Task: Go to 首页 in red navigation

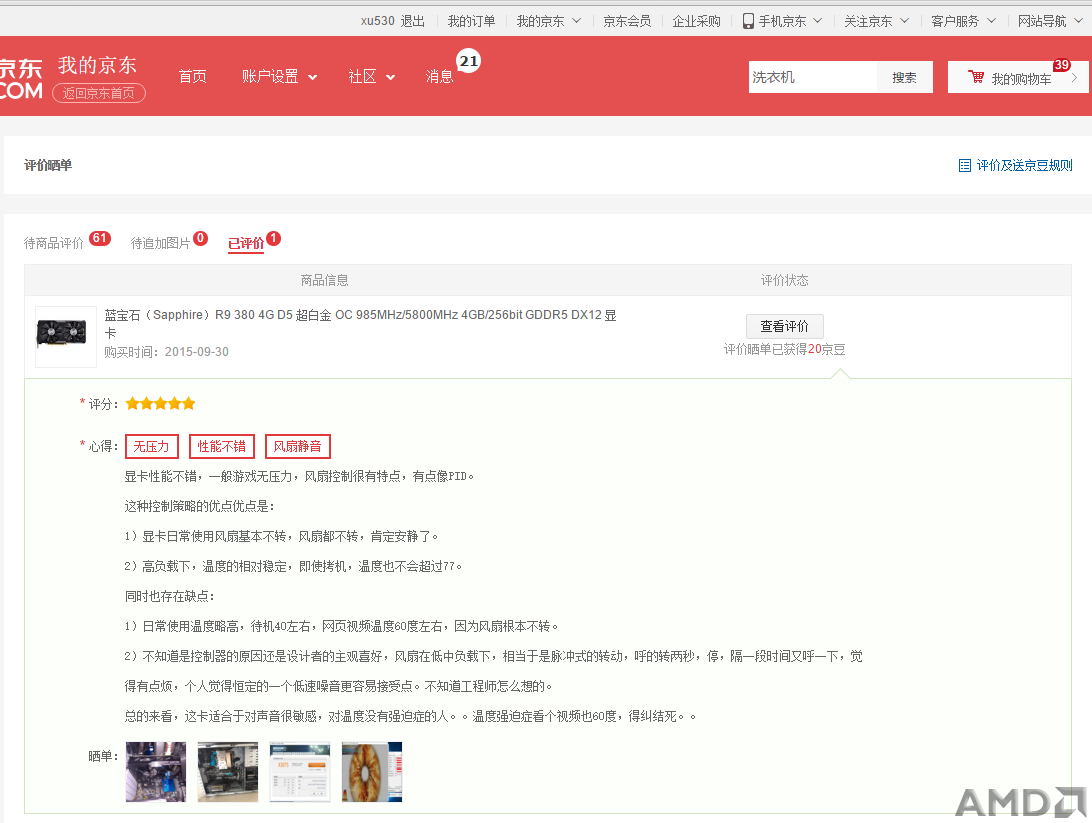Action: 192,77
